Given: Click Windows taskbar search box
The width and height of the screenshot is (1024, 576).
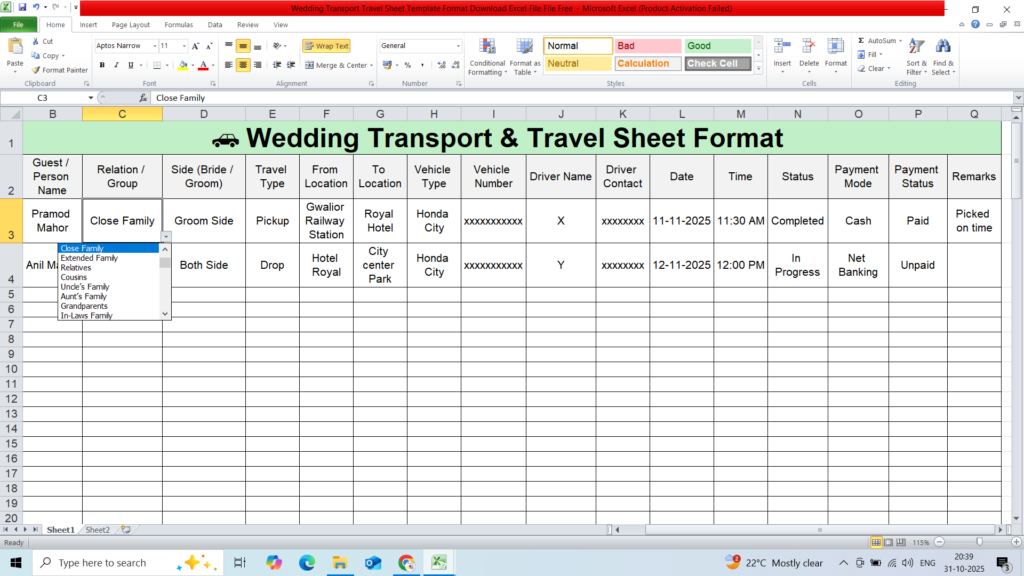Looking at the screenshot, I should click(110, 563).
